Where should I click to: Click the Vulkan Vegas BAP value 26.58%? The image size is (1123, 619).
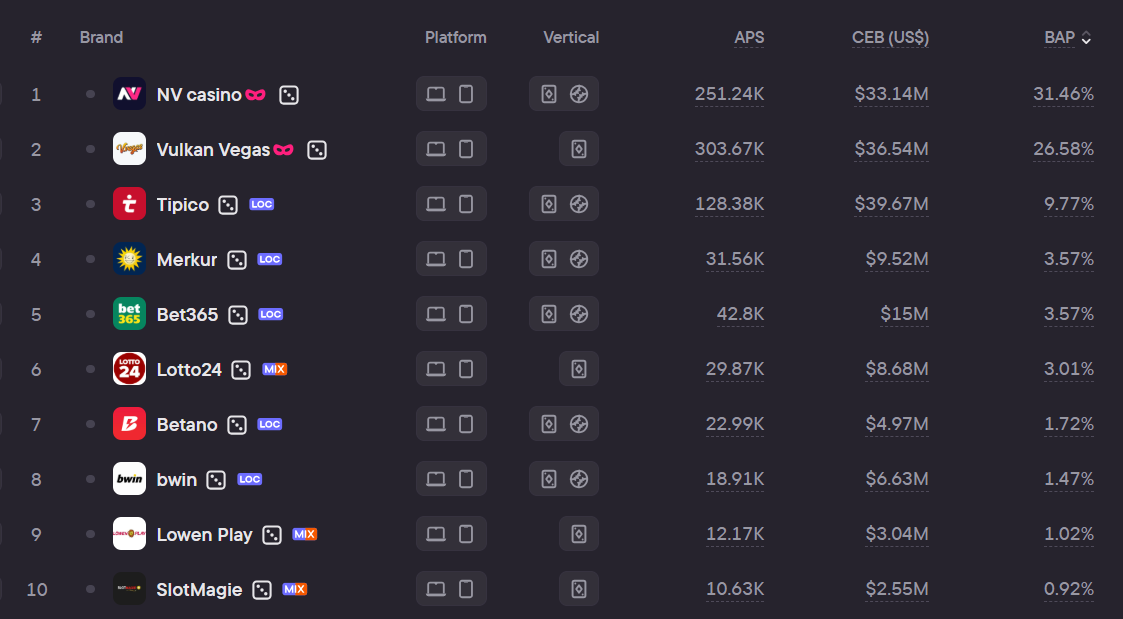[x=1063, y=149]
